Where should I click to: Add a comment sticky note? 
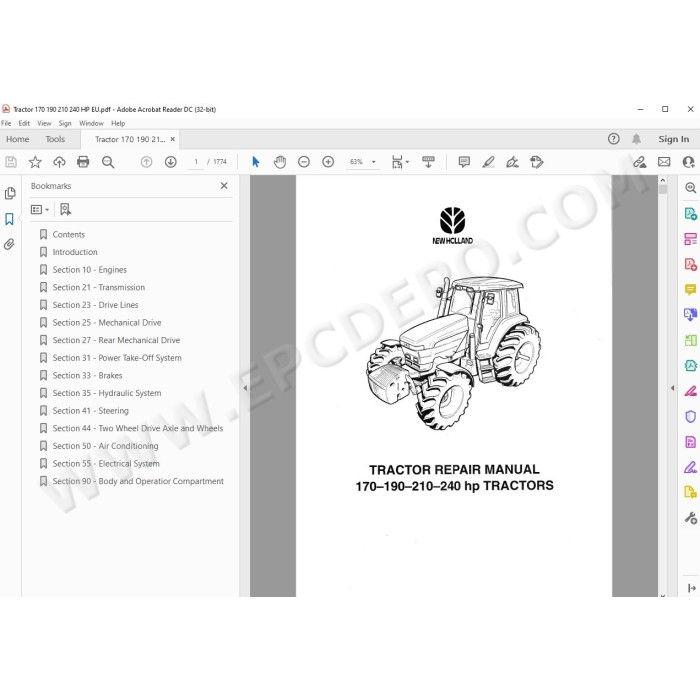coord(464,162)
